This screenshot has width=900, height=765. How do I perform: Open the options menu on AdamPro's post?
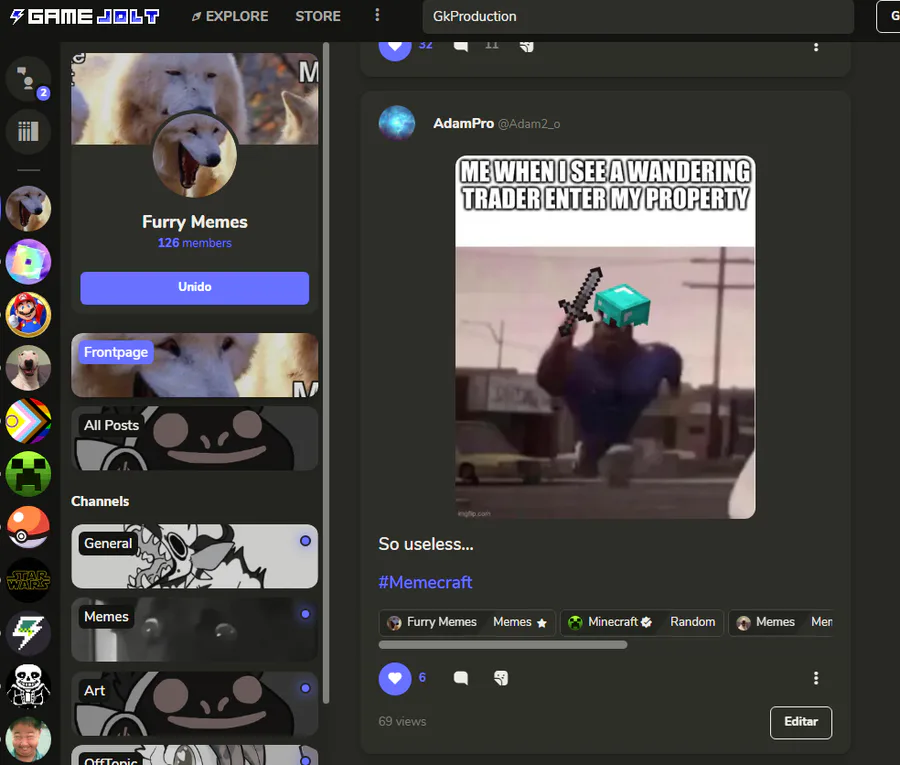(816, 678)
